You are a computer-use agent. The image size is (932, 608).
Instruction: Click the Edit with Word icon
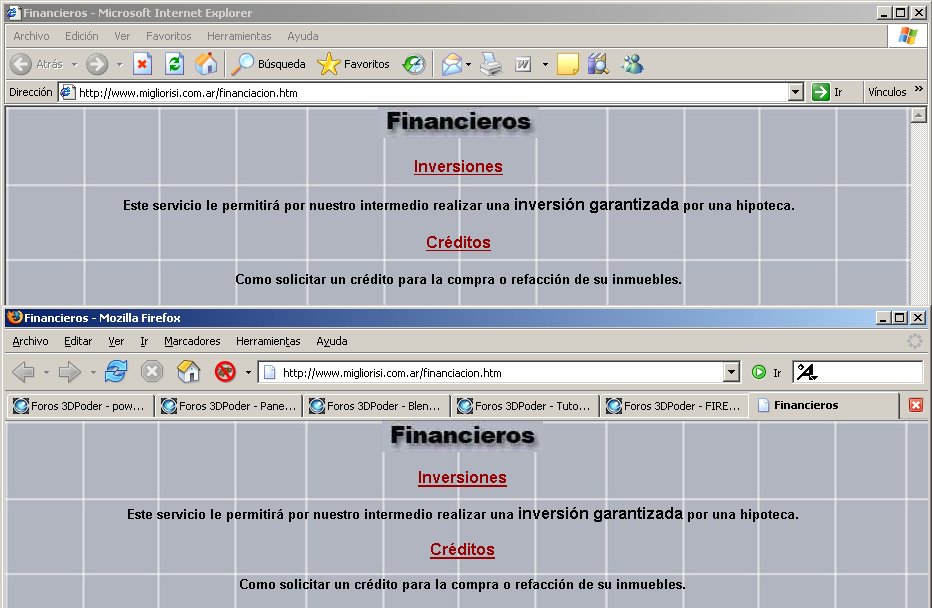(x=523, y=64)
